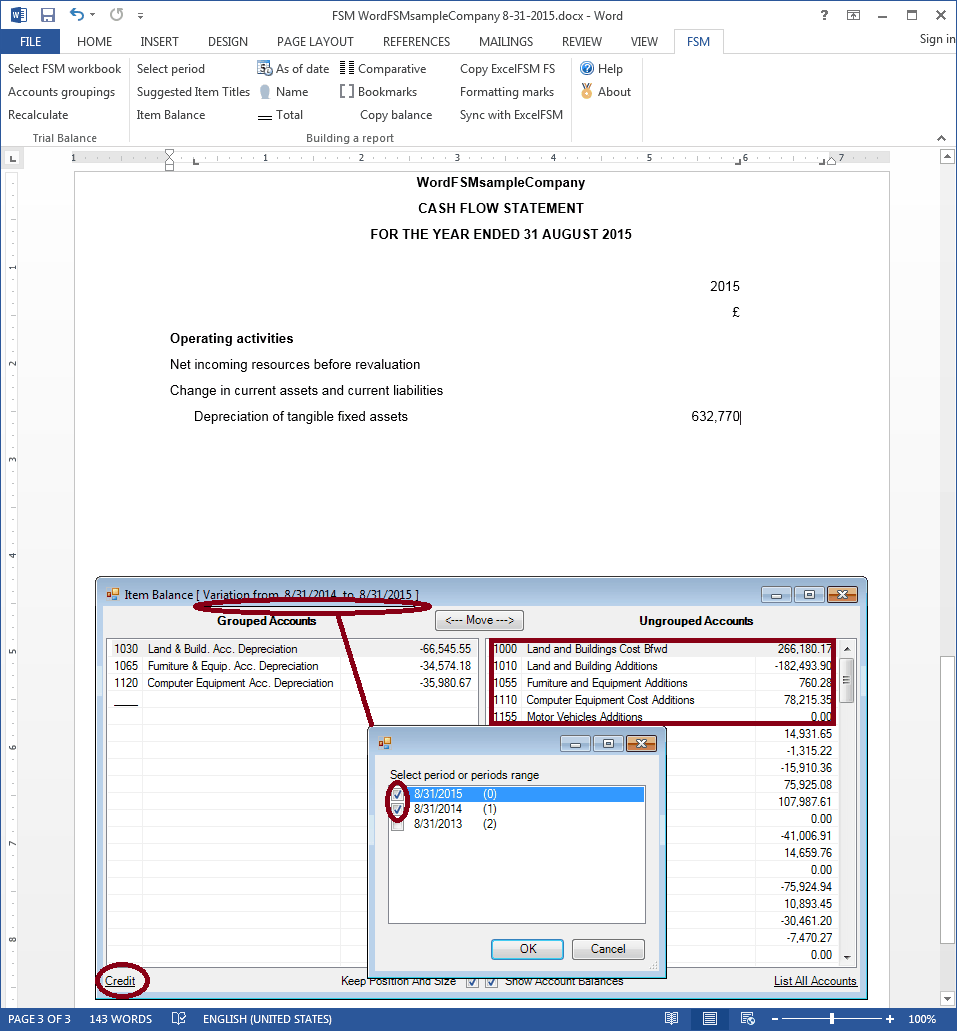Open Suggested Item Titles
957x1031 pixels.
pos(193,91)
